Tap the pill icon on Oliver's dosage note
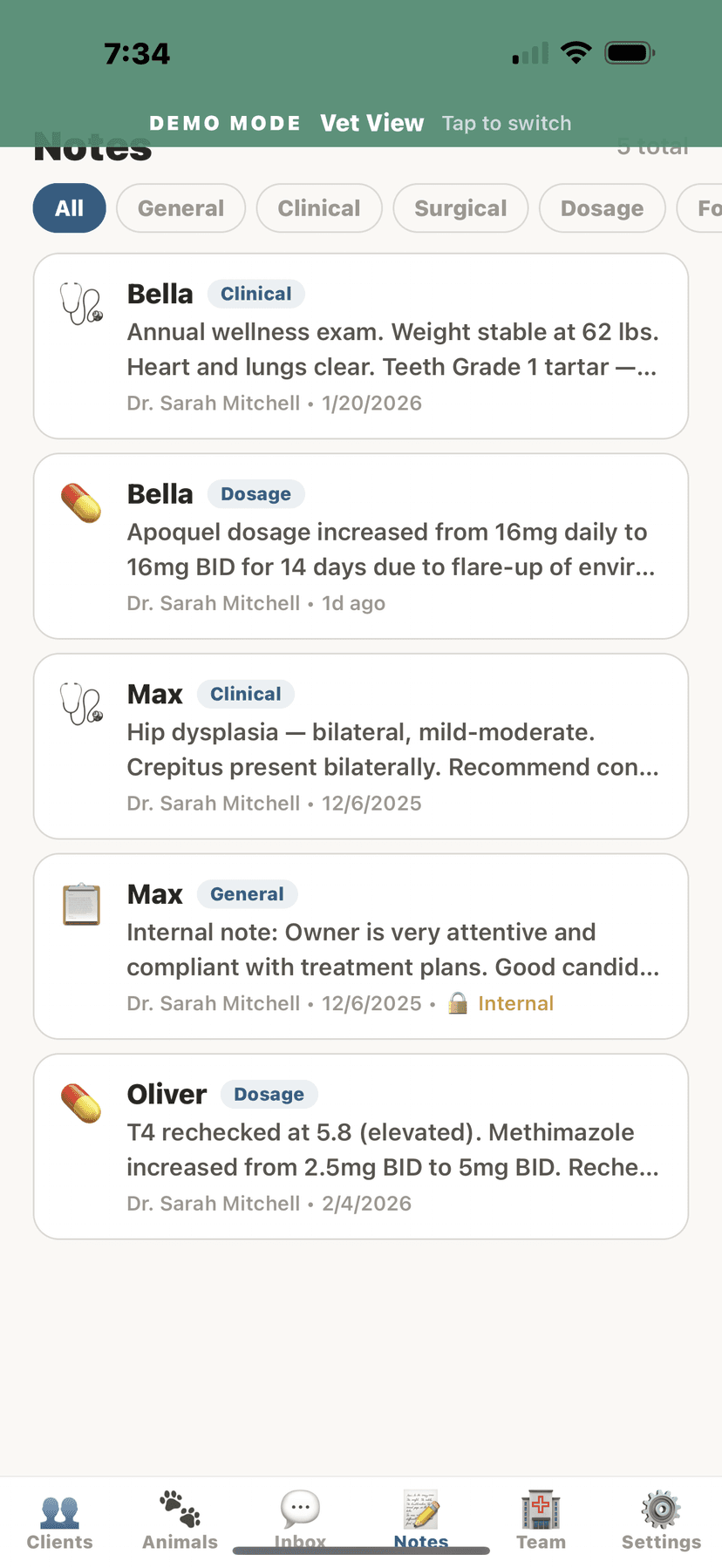Viewport: 722px width, 1568px height. [81, 1103]
